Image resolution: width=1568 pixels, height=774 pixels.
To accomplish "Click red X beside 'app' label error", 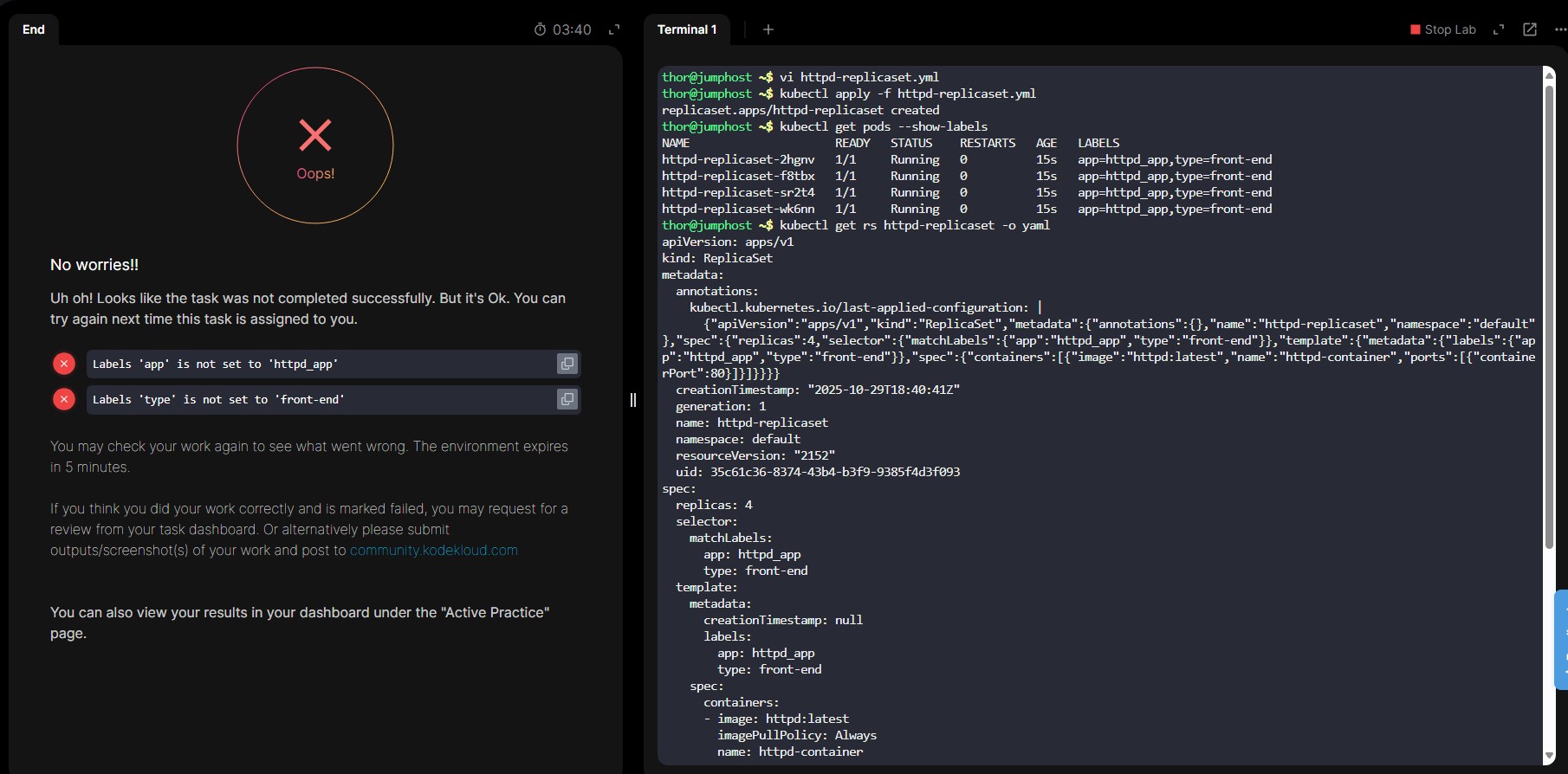I will pos(64,364).
